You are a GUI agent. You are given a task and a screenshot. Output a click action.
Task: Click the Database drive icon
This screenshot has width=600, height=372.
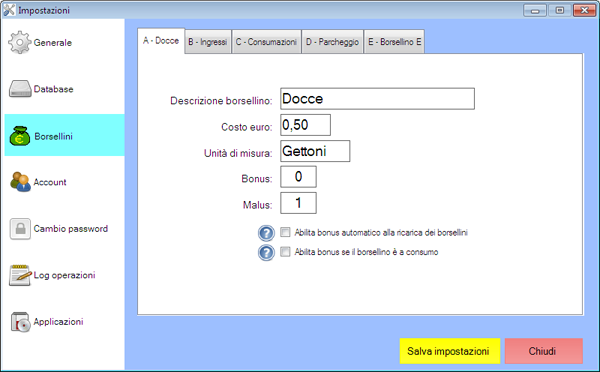point(20,89)
